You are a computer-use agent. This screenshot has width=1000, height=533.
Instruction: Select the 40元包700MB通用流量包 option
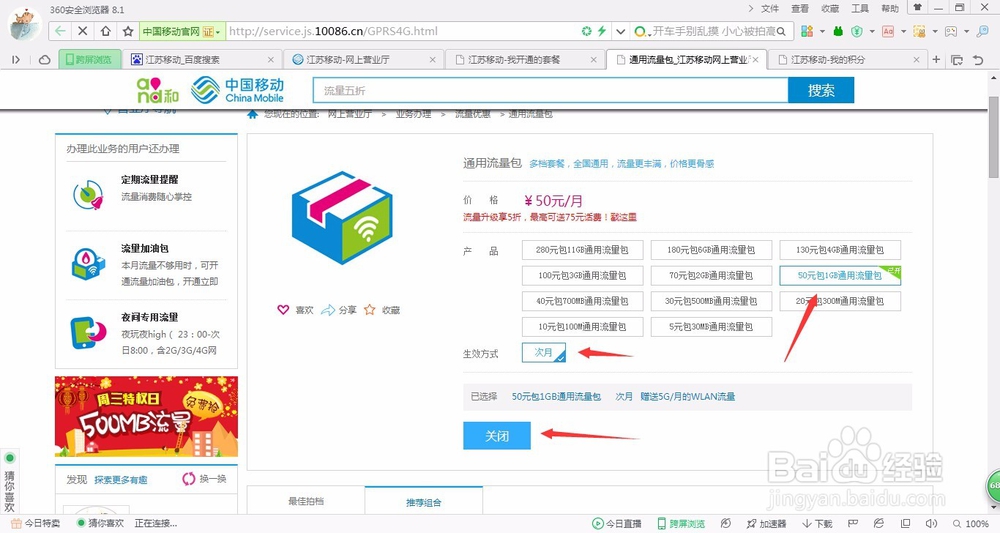click(582, 301)
